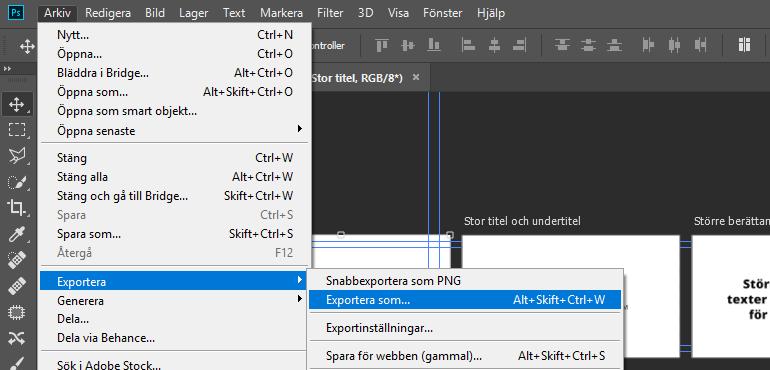Open the Visa menu
The width and height of the screenshot is (770, 370).
click(398, 13)
